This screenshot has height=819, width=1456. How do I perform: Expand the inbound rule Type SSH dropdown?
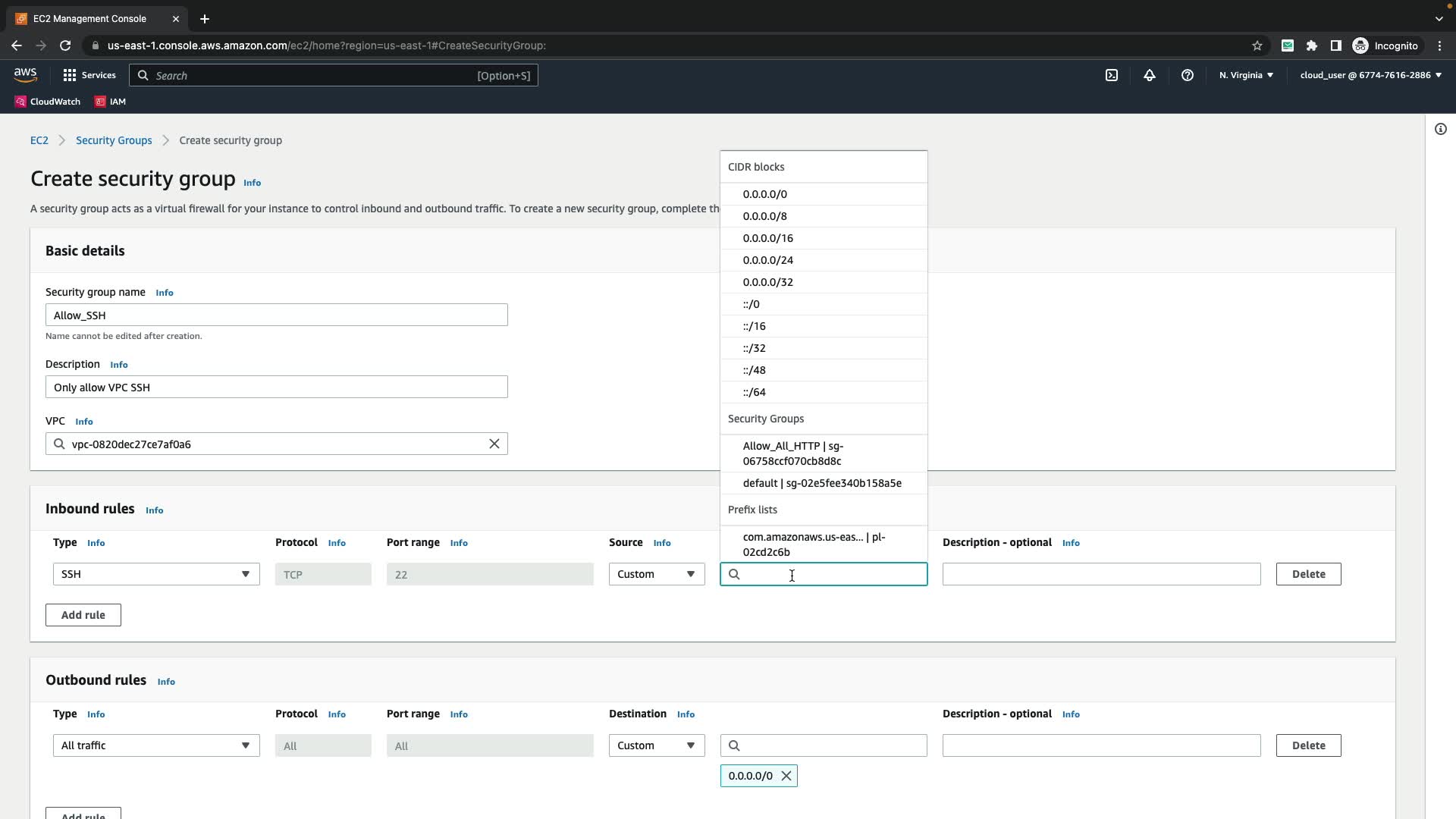156,574
